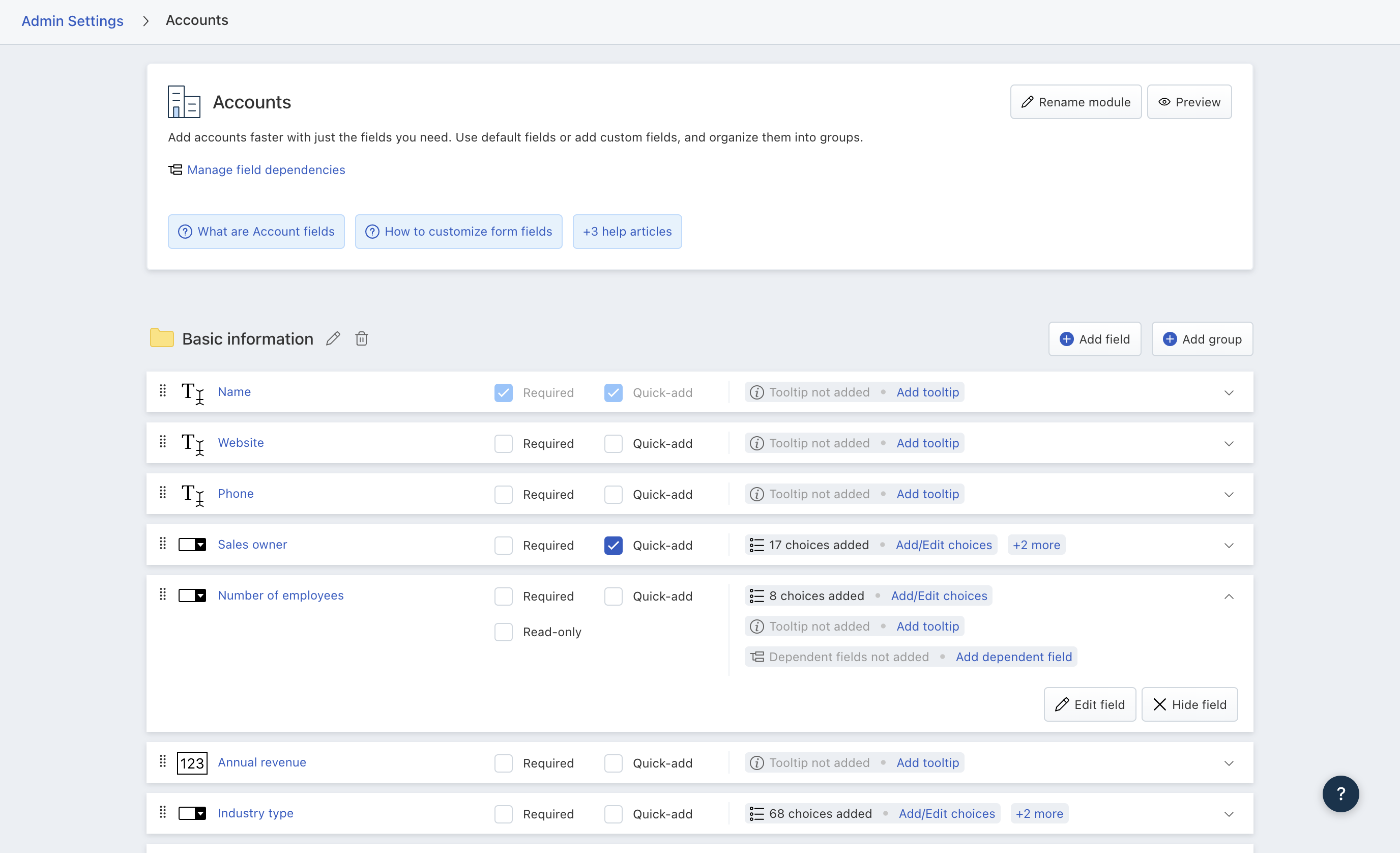
Task: Click the Rename module button
Action: (1075, 102)
